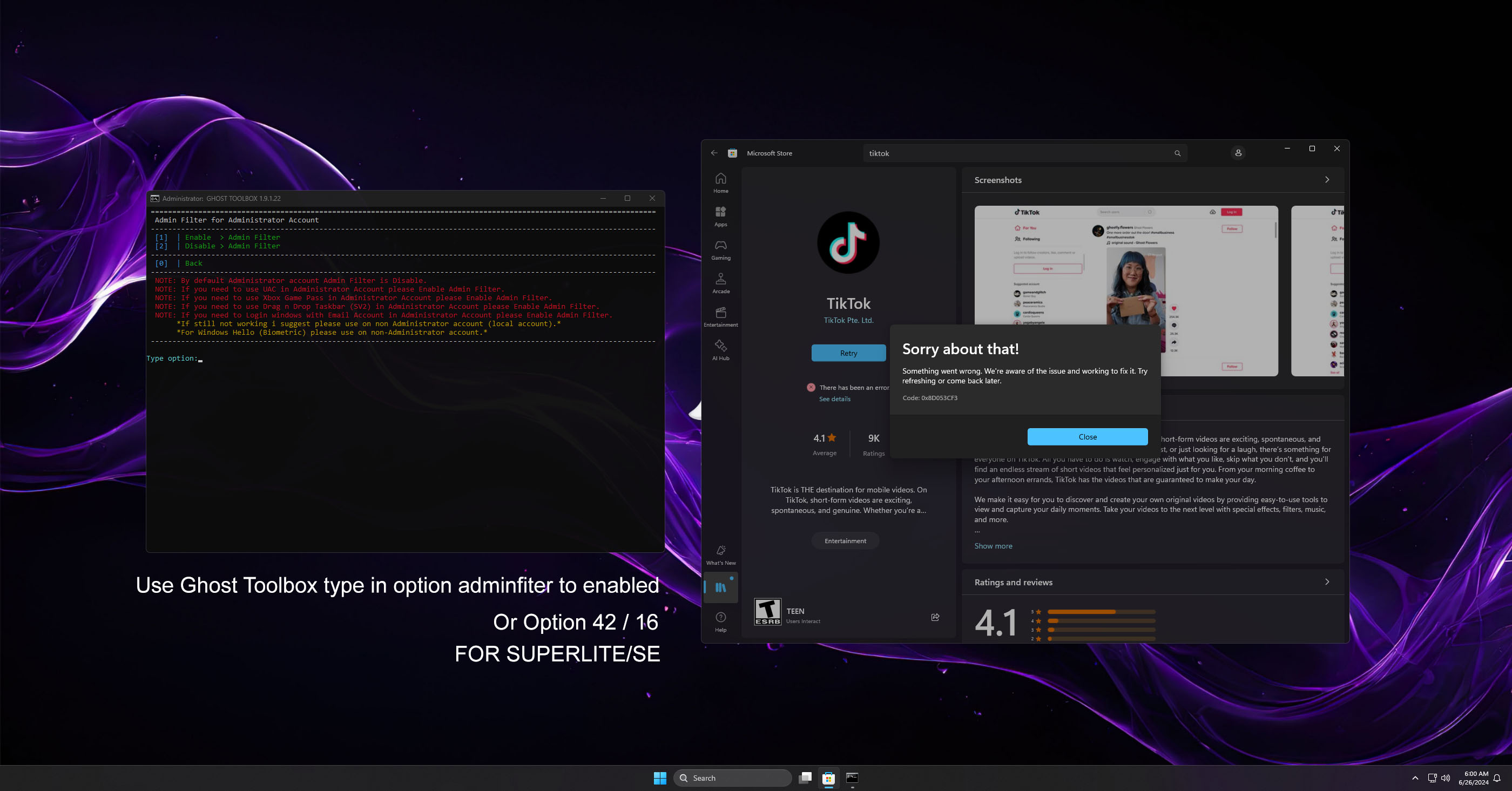The height and width of the screenshot is (791, 1512).
Task: Click the Store search box containing tiktok
Action: click(1025, 153)
